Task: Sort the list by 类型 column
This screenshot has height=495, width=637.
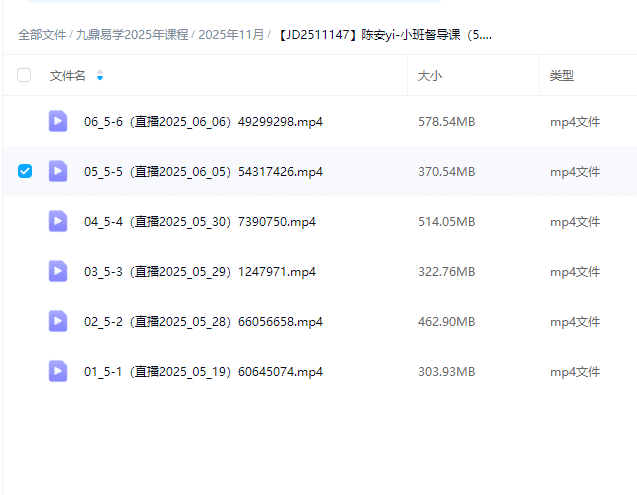Action: [561, 76]
